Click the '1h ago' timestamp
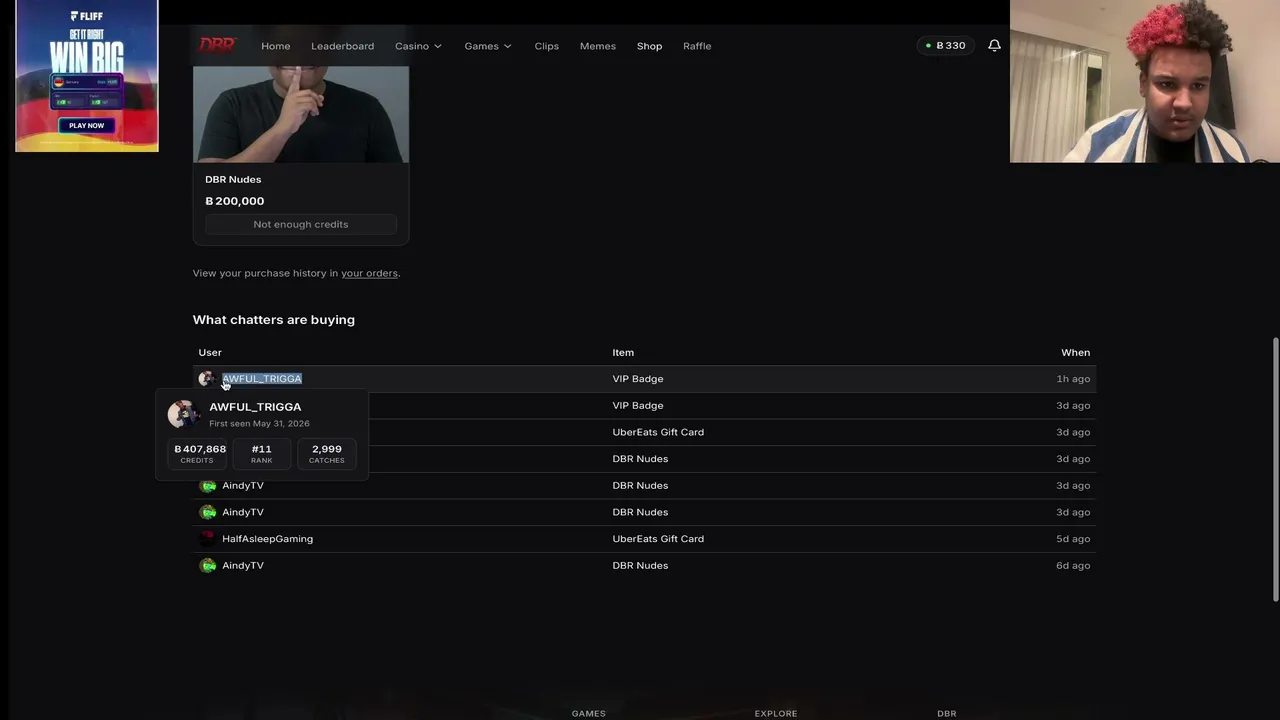This screenshot has width=1280, height=720. click(1073, 379)
